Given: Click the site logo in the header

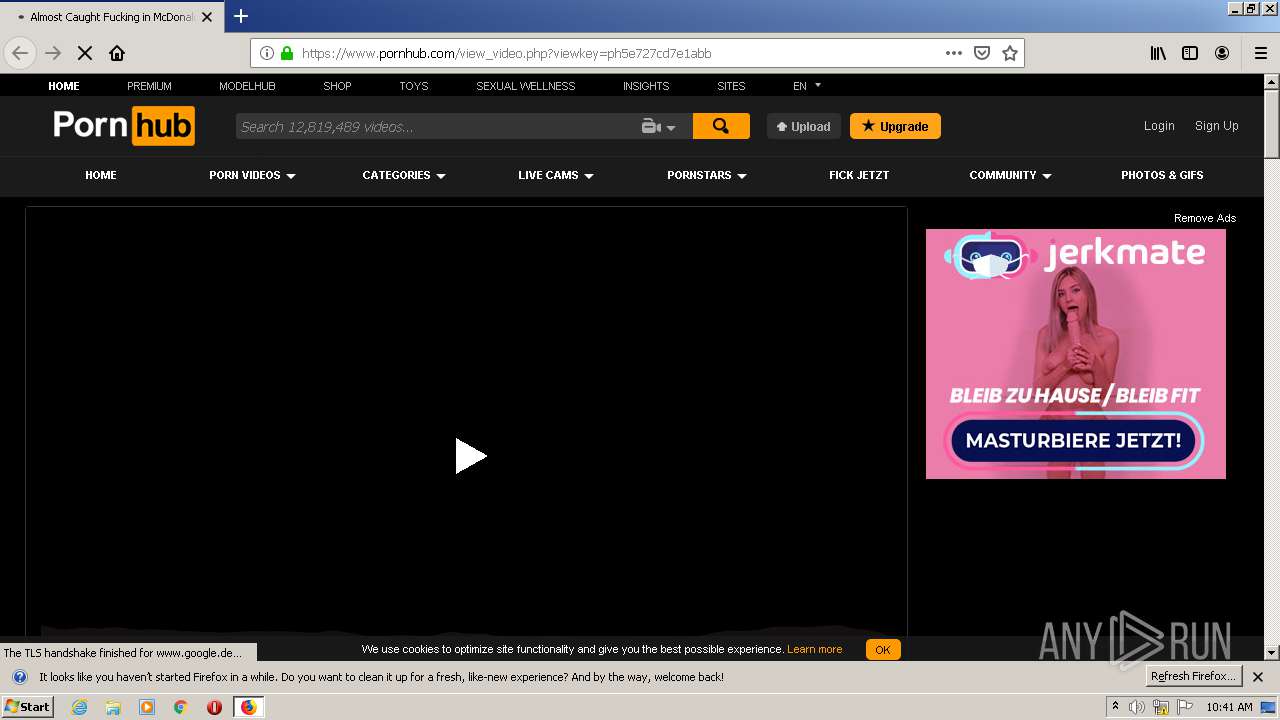Looking at the screenshot, I should (124, 126).
